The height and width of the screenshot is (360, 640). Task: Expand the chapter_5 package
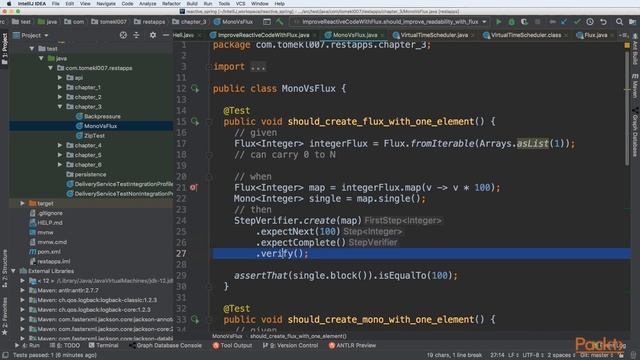60,155
